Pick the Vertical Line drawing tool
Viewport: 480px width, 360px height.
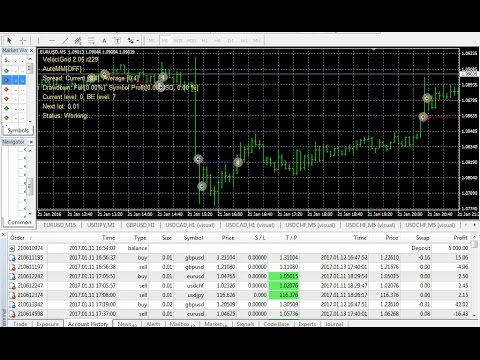click(38, 40)
